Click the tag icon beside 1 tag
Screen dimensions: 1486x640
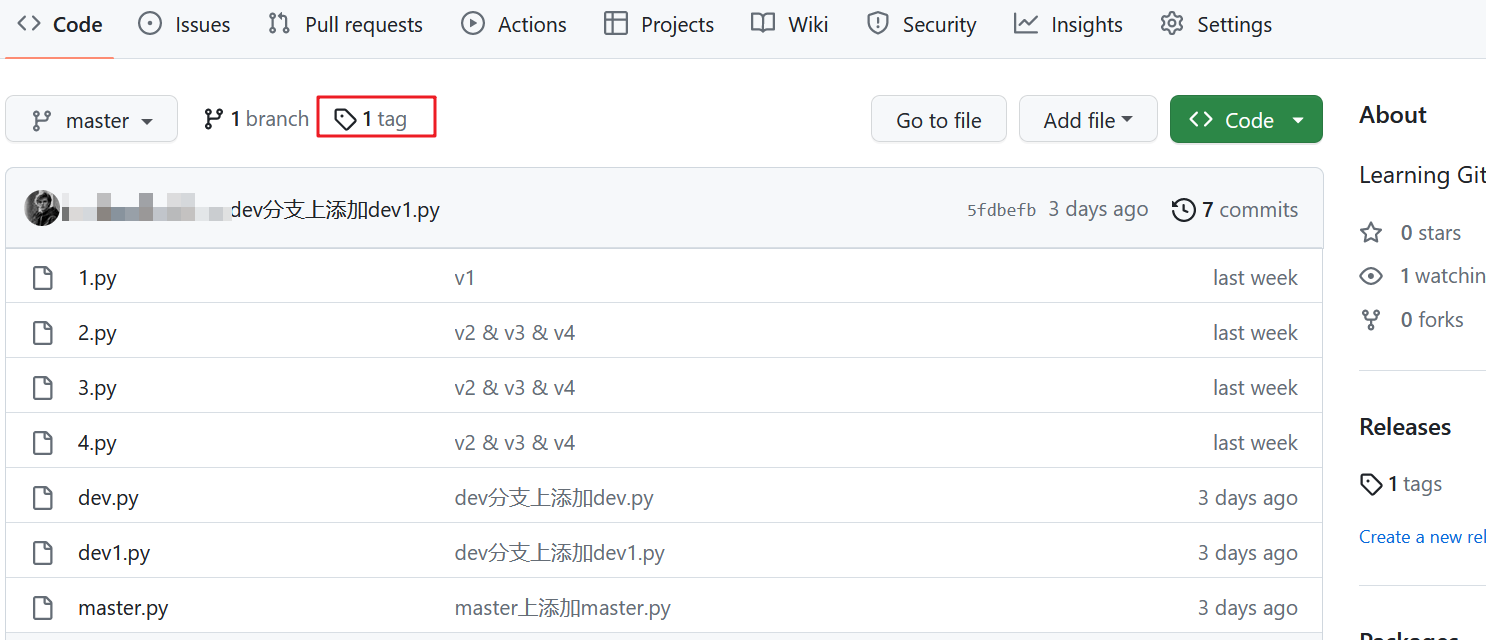pyautogui.click(x=345, y=120)
